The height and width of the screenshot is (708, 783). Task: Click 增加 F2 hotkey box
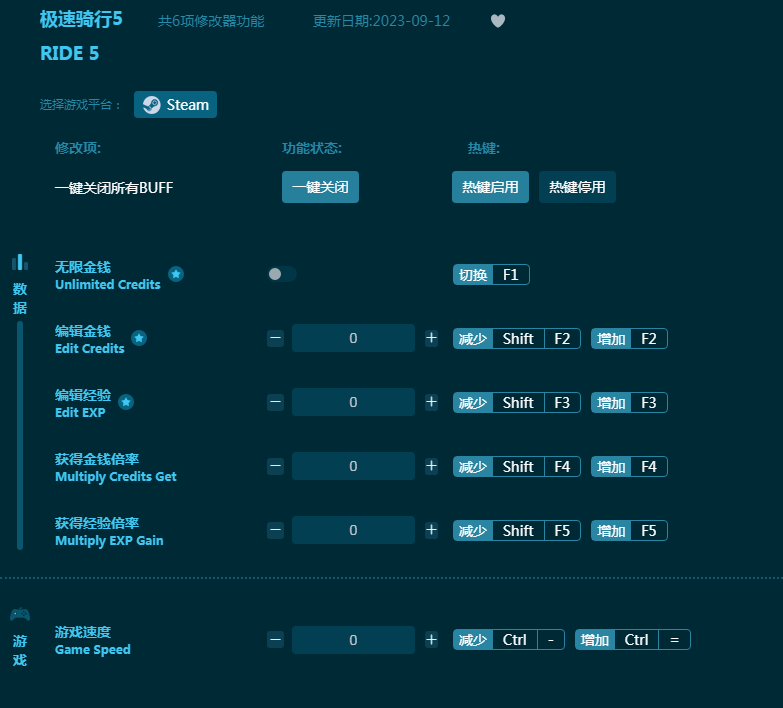629,339
